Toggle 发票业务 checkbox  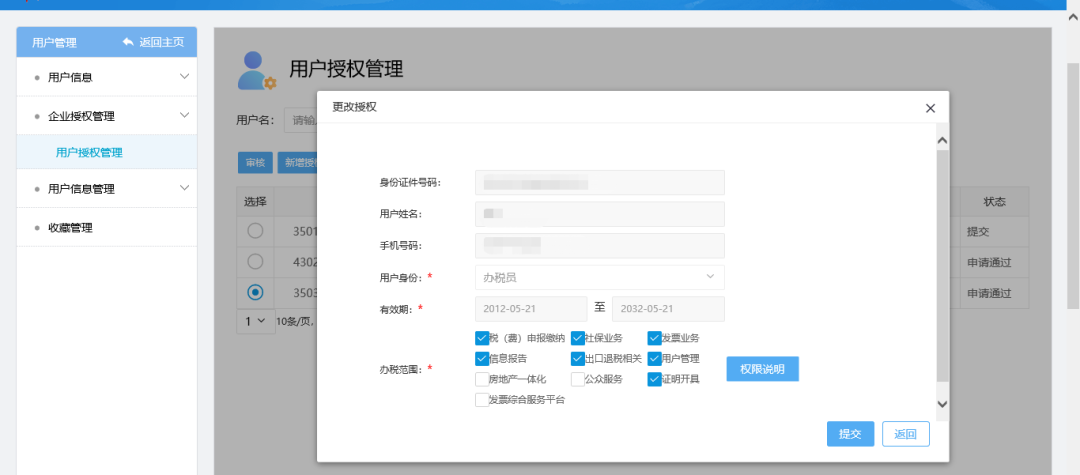pyautogui.click(x=654, y=338)
